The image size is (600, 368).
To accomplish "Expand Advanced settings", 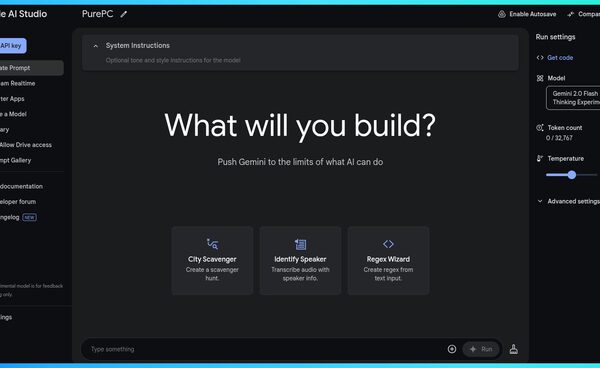I will point(568,201).
